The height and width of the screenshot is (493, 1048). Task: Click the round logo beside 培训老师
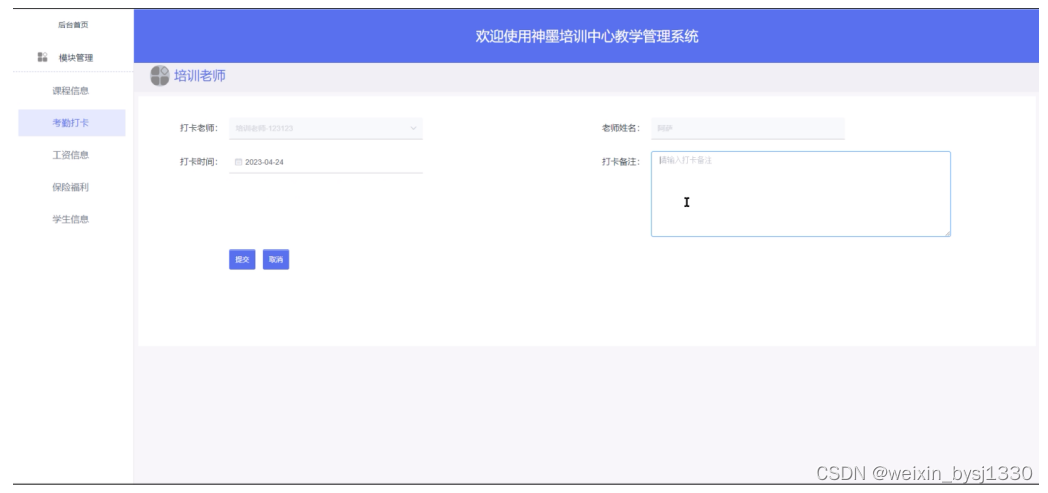[x=160, y=75]
